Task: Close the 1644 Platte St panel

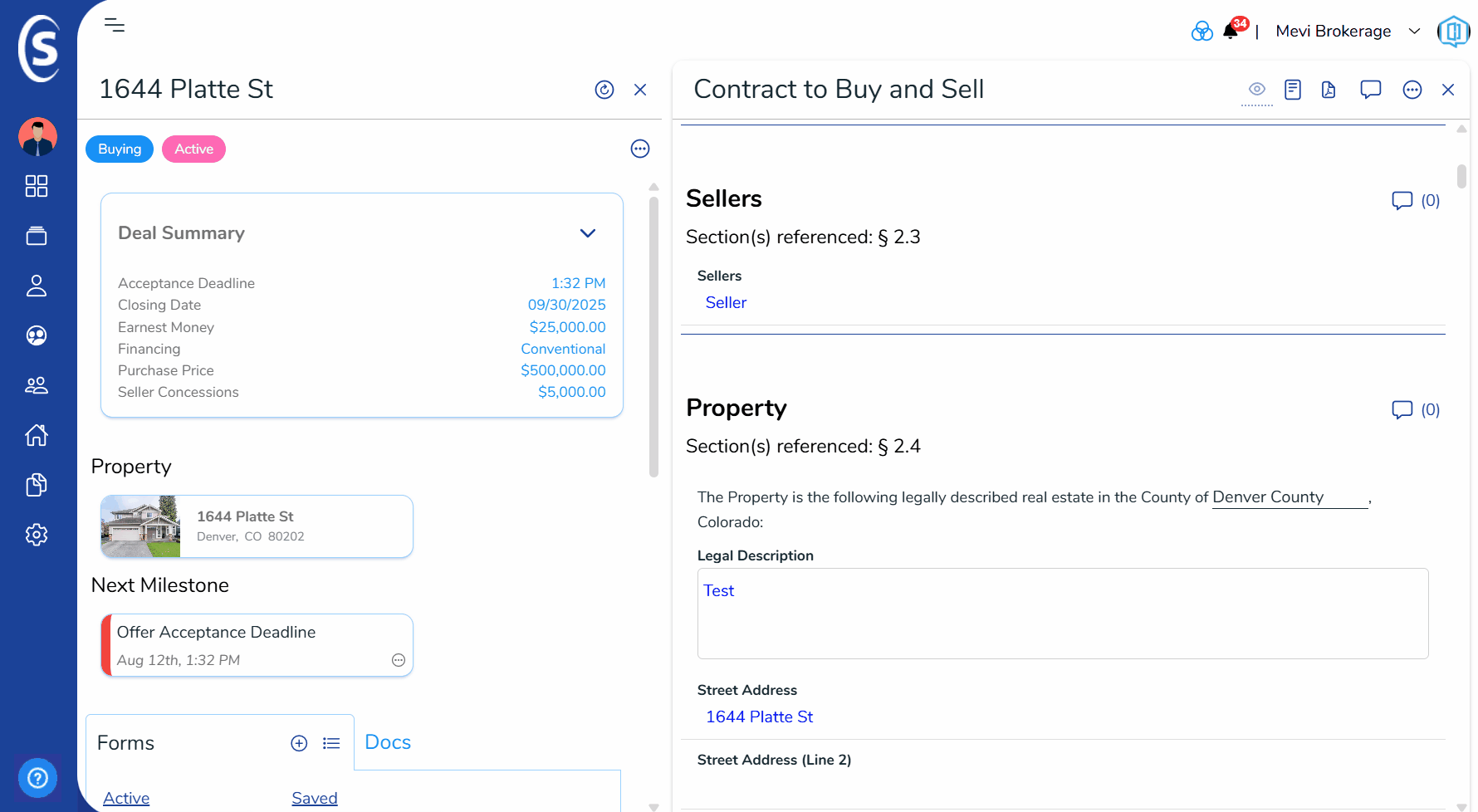Action: point(640,90)
